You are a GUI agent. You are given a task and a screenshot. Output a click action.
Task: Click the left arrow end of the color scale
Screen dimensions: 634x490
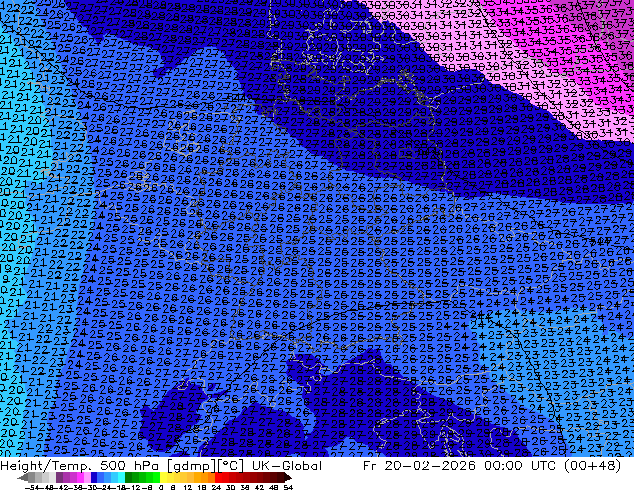click(x=22, y=477)
